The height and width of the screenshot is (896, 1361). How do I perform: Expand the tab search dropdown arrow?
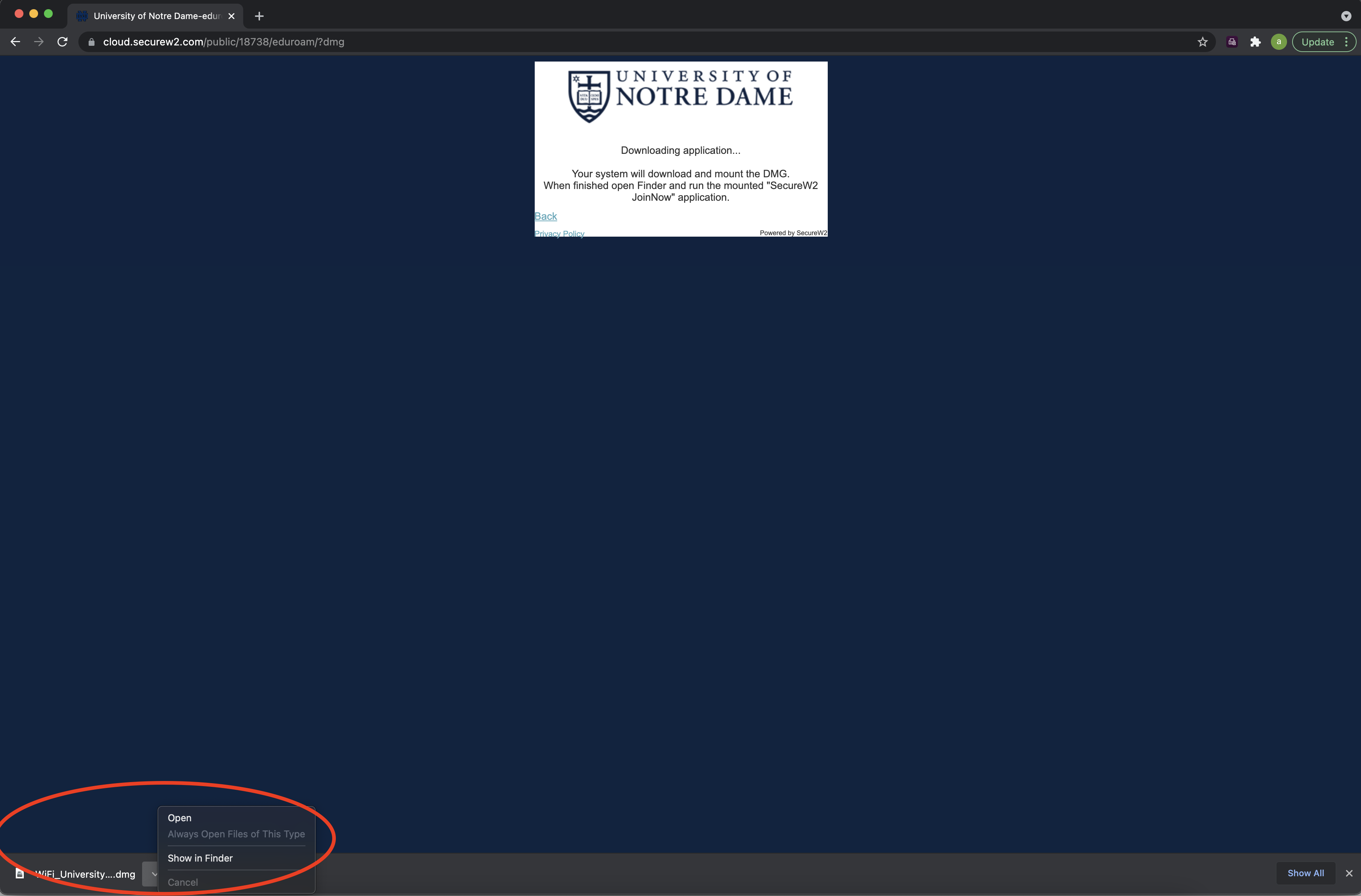[x=1346, y=16]
